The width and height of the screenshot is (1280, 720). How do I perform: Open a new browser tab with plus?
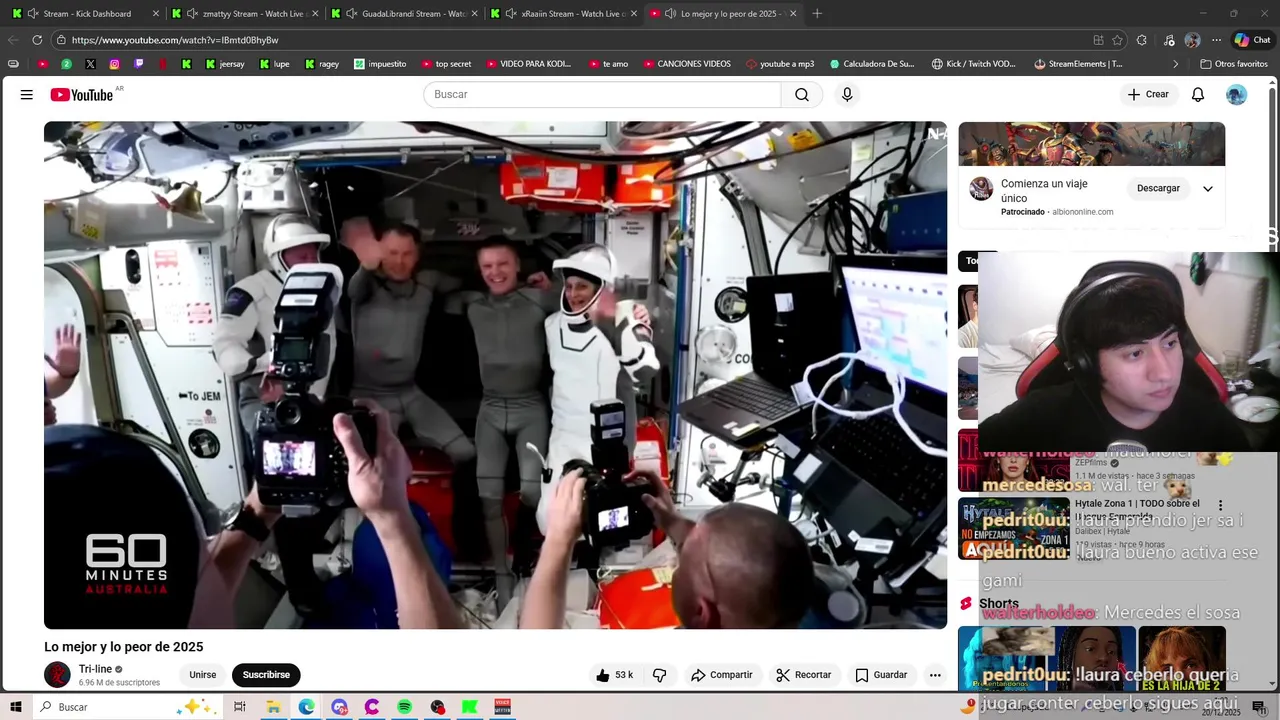(817, 14)
